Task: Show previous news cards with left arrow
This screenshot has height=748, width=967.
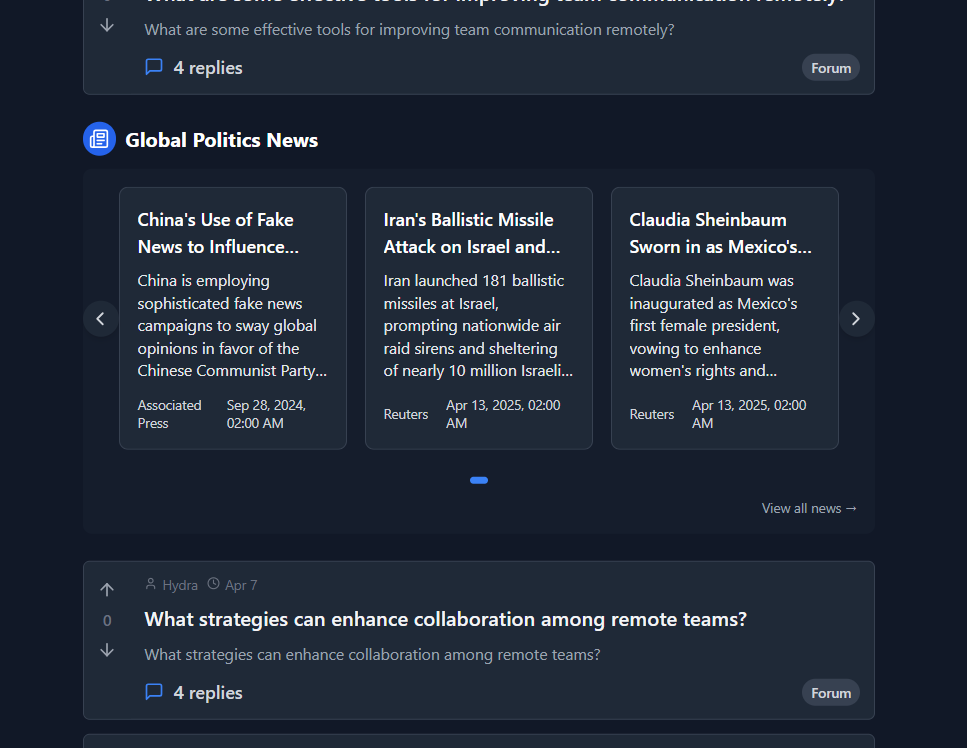Action: coord(101,319)
